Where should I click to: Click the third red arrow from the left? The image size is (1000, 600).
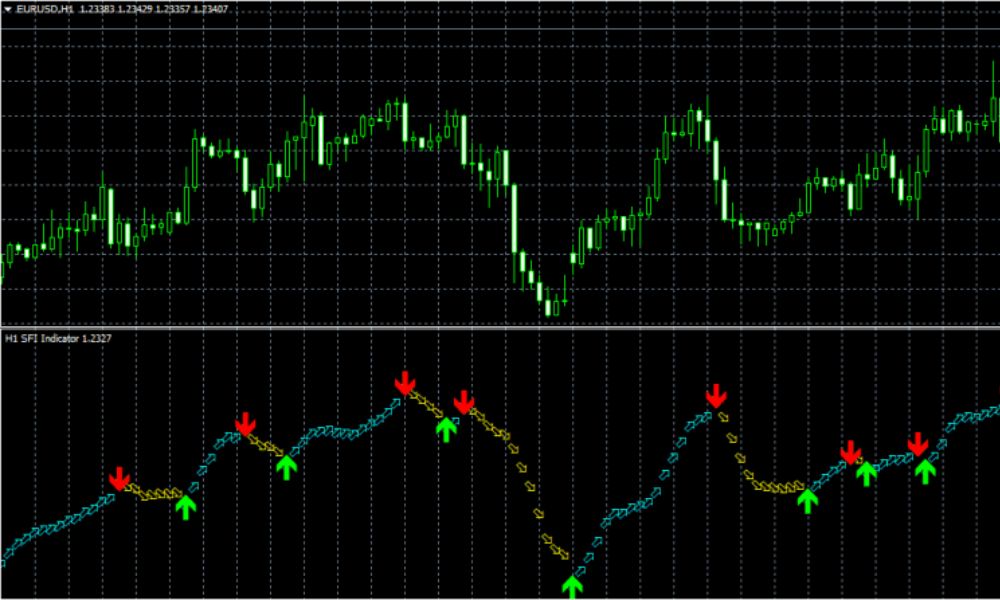pos(405,382)
